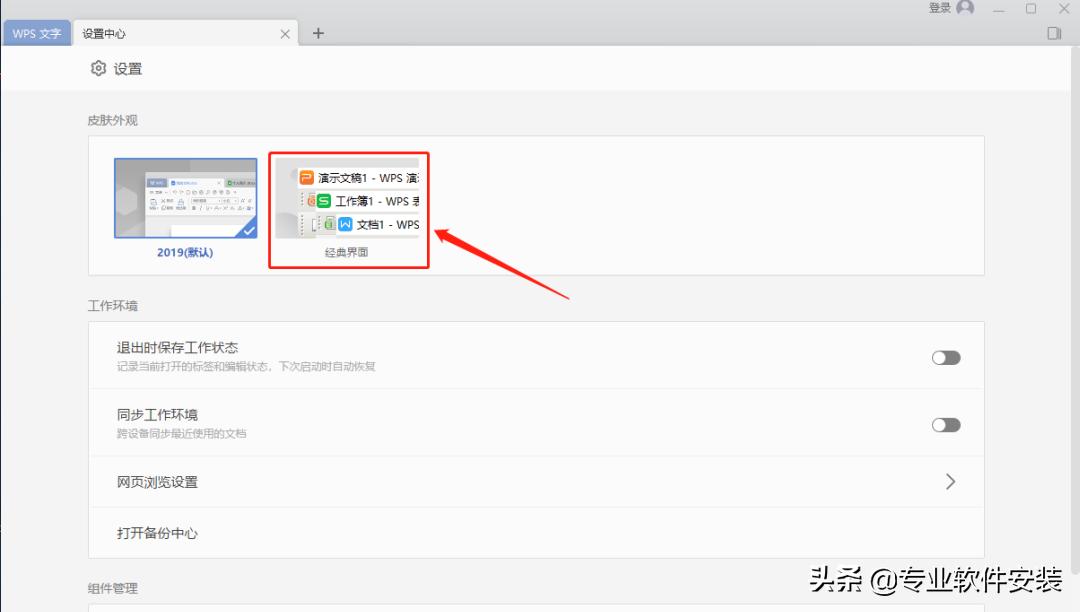Minimize the WPS window
1080x612 pixels.
[x=998, y=9]
